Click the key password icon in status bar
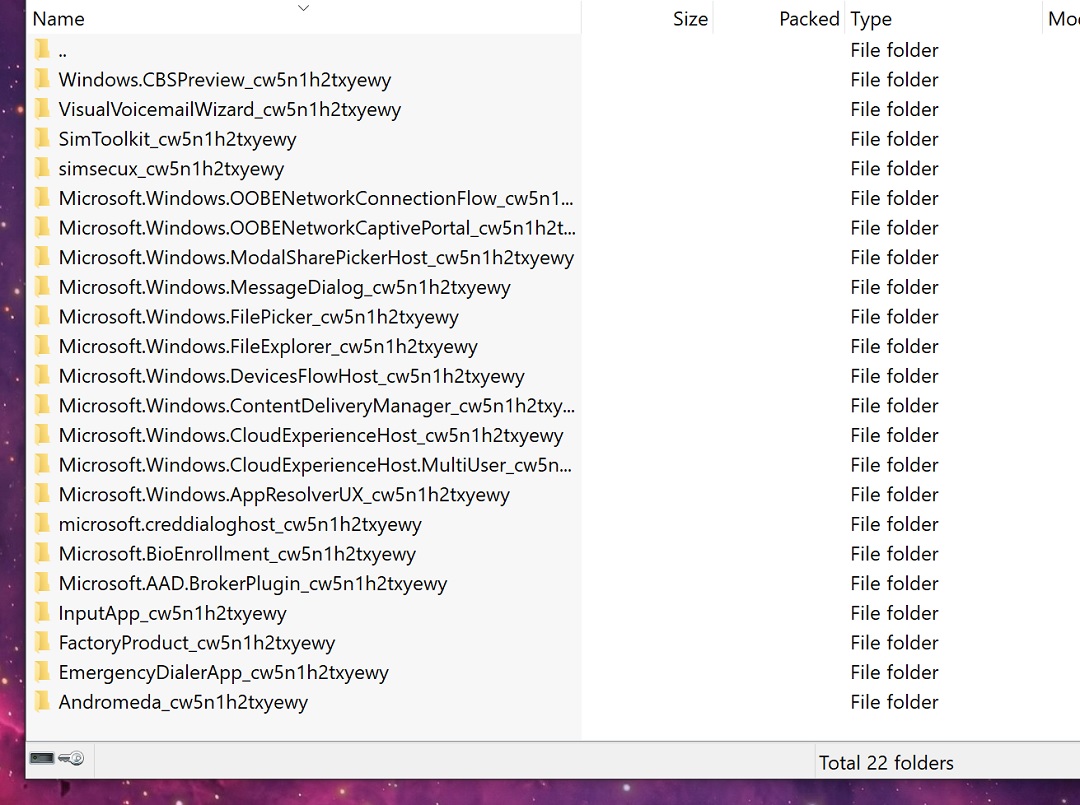The height and width of the screenshot is (805, 1080). (x=71, y=758)
